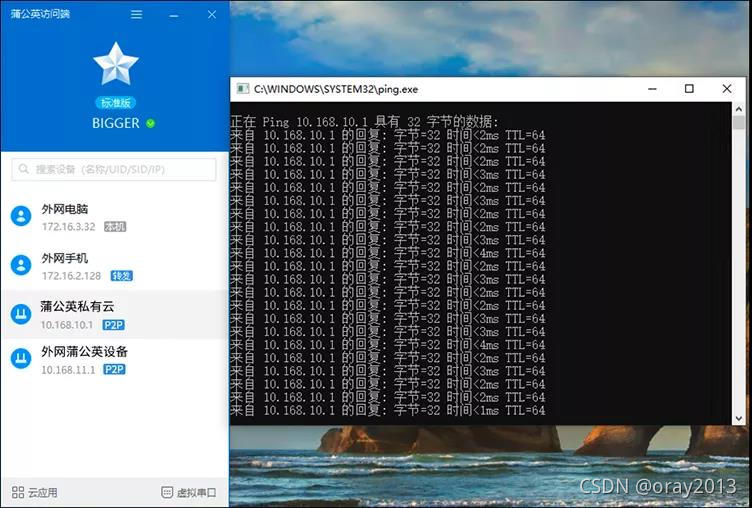
Task: Click IP address 172.16.2.128
Action: click(71, 276)
